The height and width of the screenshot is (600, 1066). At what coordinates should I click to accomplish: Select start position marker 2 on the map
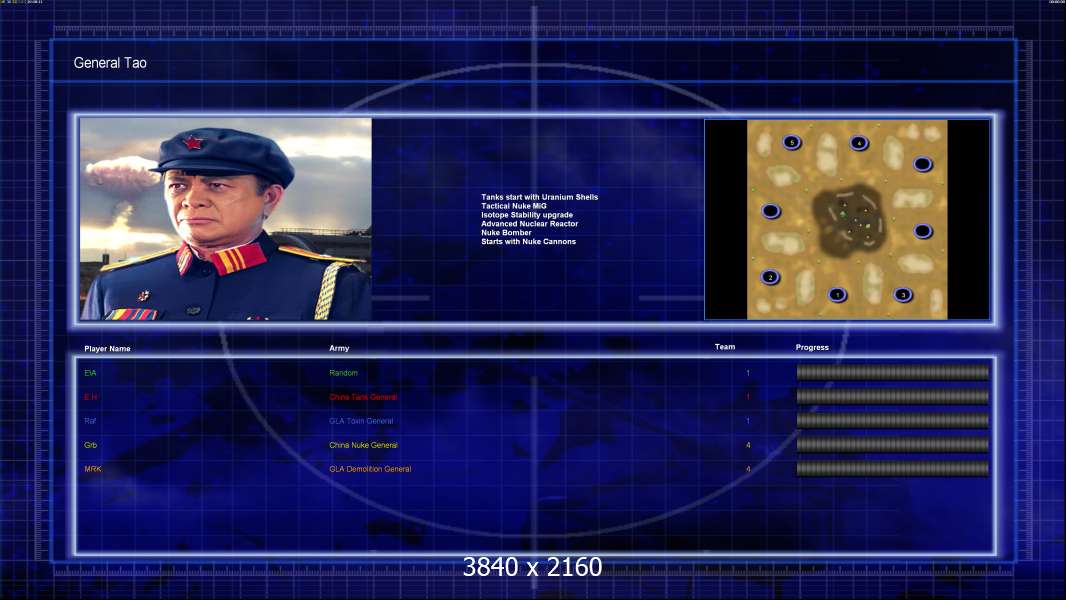pyautogui.click(x=770, y=277)
